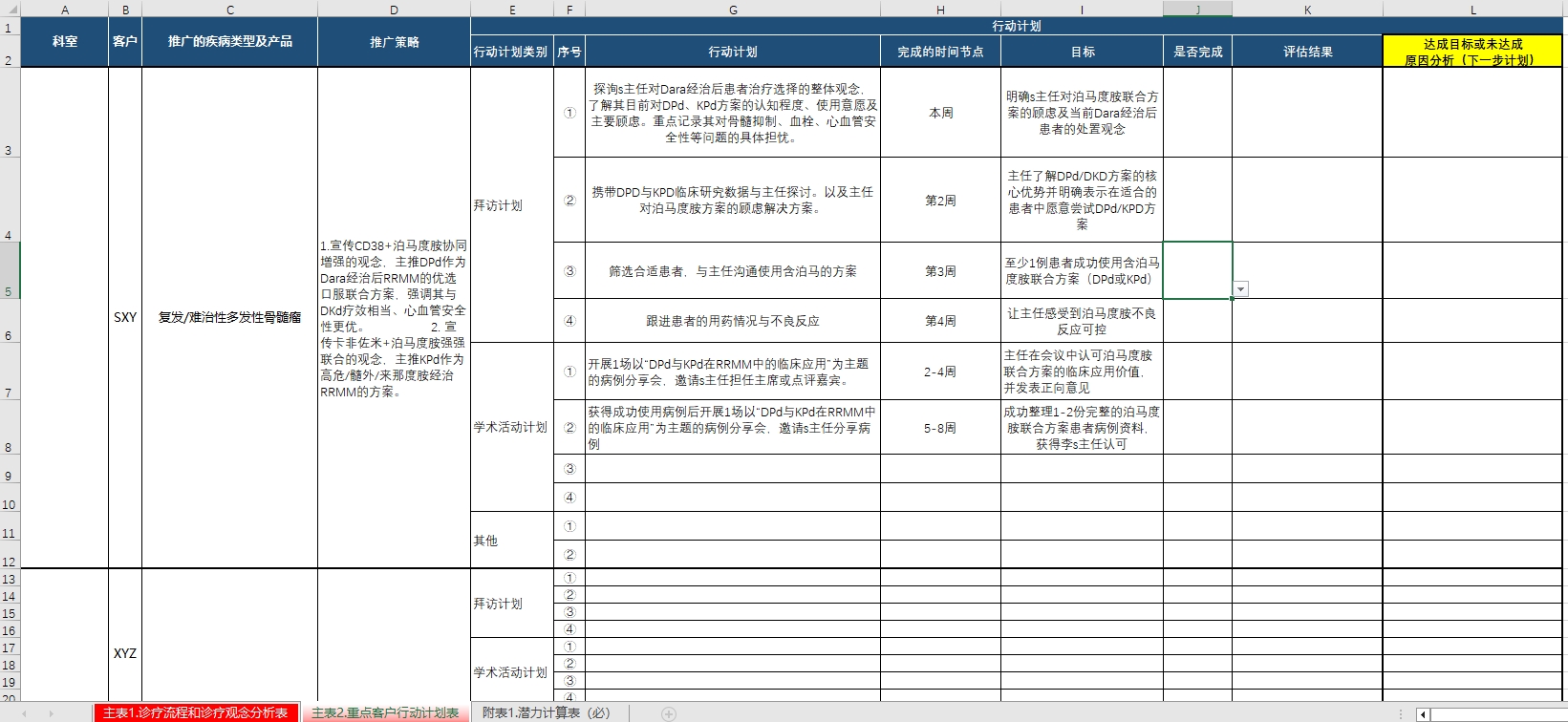
Task: Click the 目标 header cell
Action: [1082, 52]
